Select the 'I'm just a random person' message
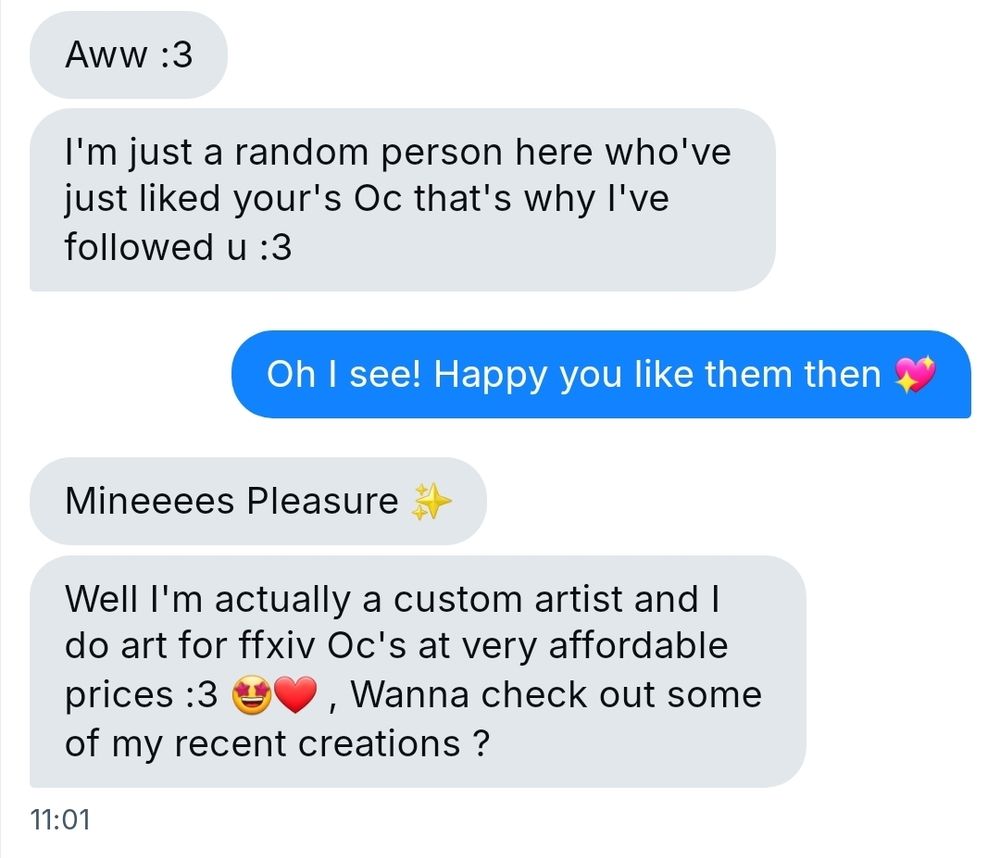The image size is (1000, 858). coord(402,200)
